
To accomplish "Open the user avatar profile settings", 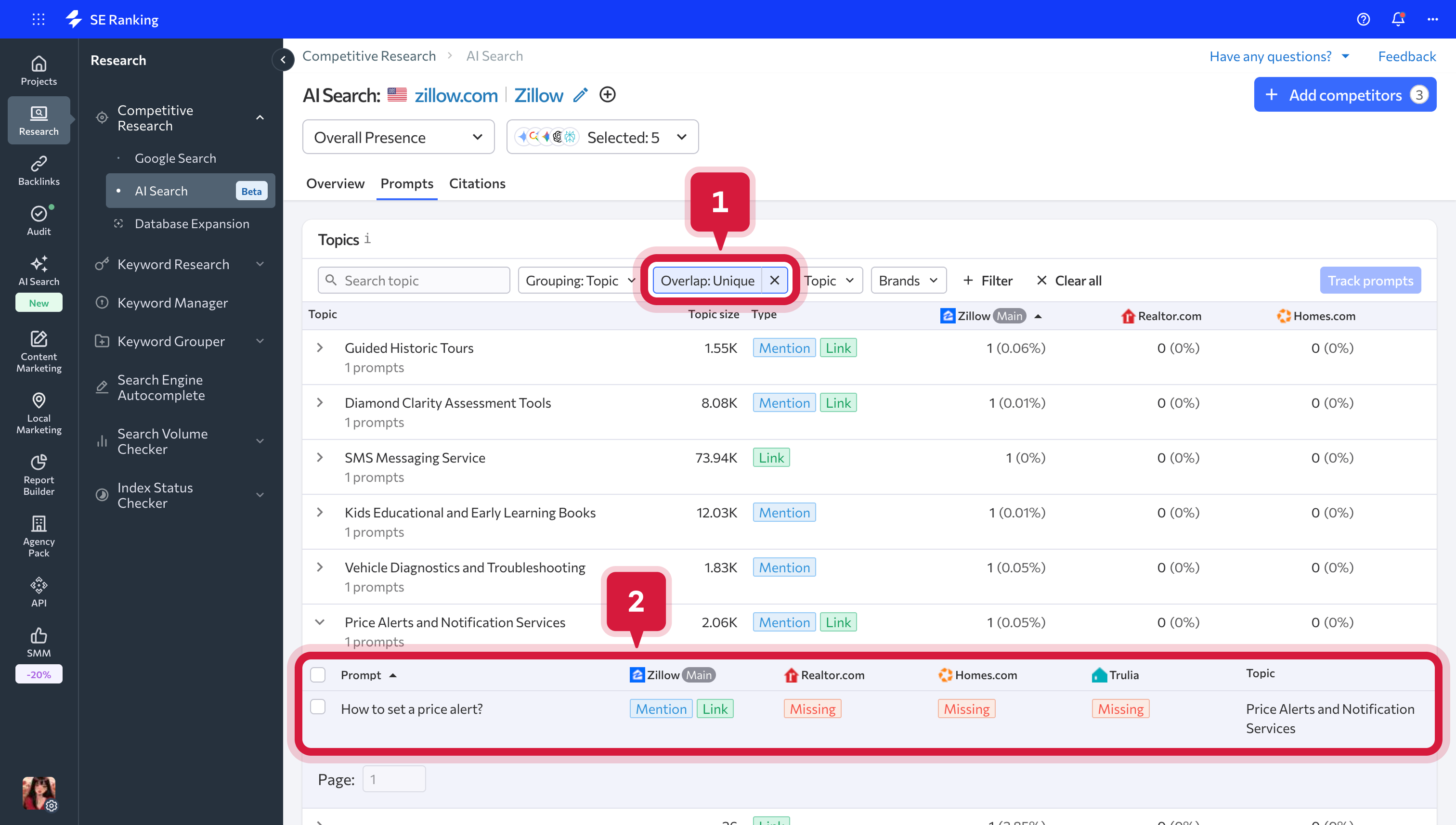I will [39, 793].
